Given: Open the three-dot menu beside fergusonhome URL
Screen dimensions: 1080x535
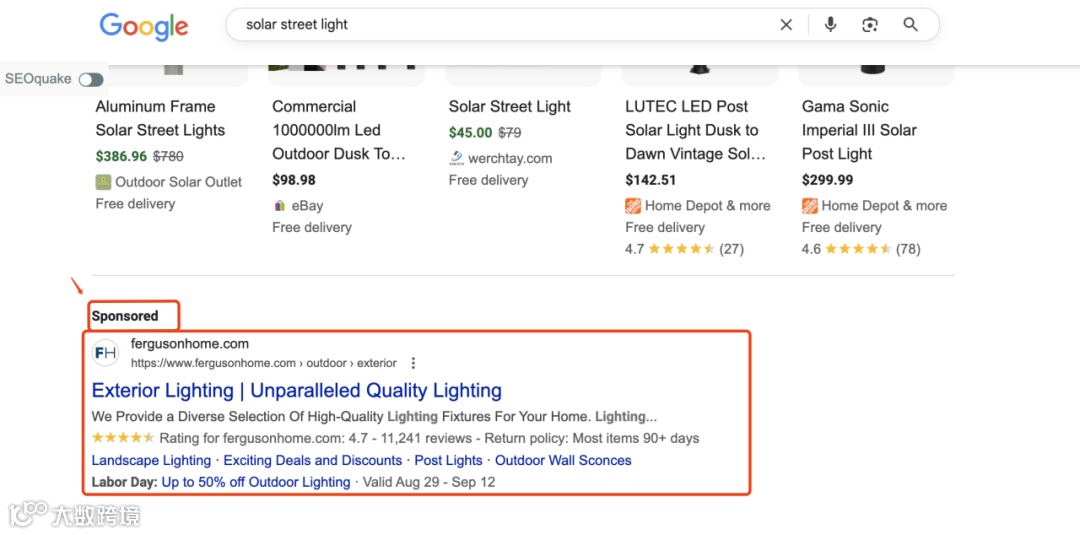Looking at the screenshot, I should pos(413,363).
